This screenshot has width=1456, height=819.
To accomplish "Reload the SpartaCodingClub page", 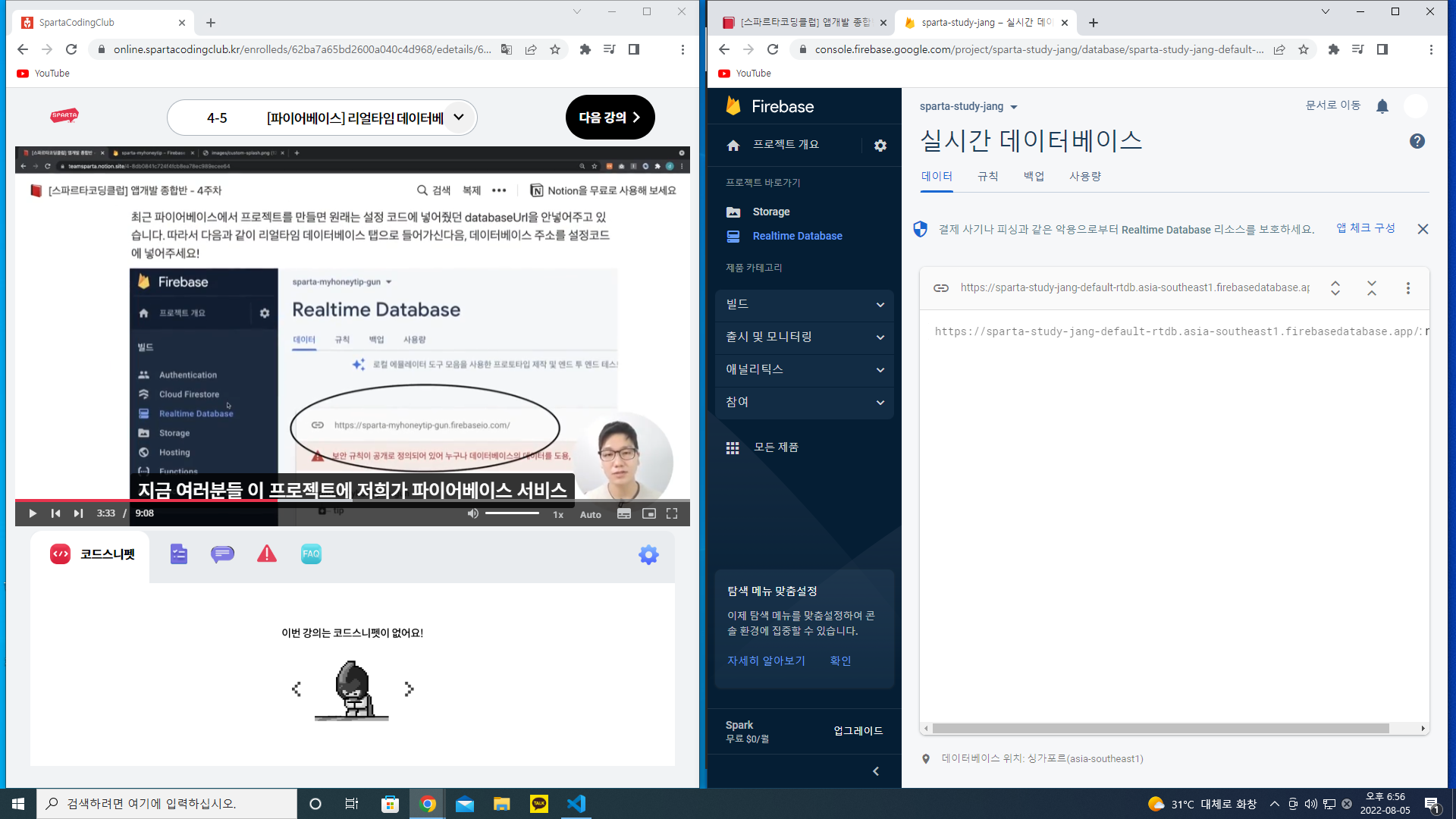I will tap(71, 49).
